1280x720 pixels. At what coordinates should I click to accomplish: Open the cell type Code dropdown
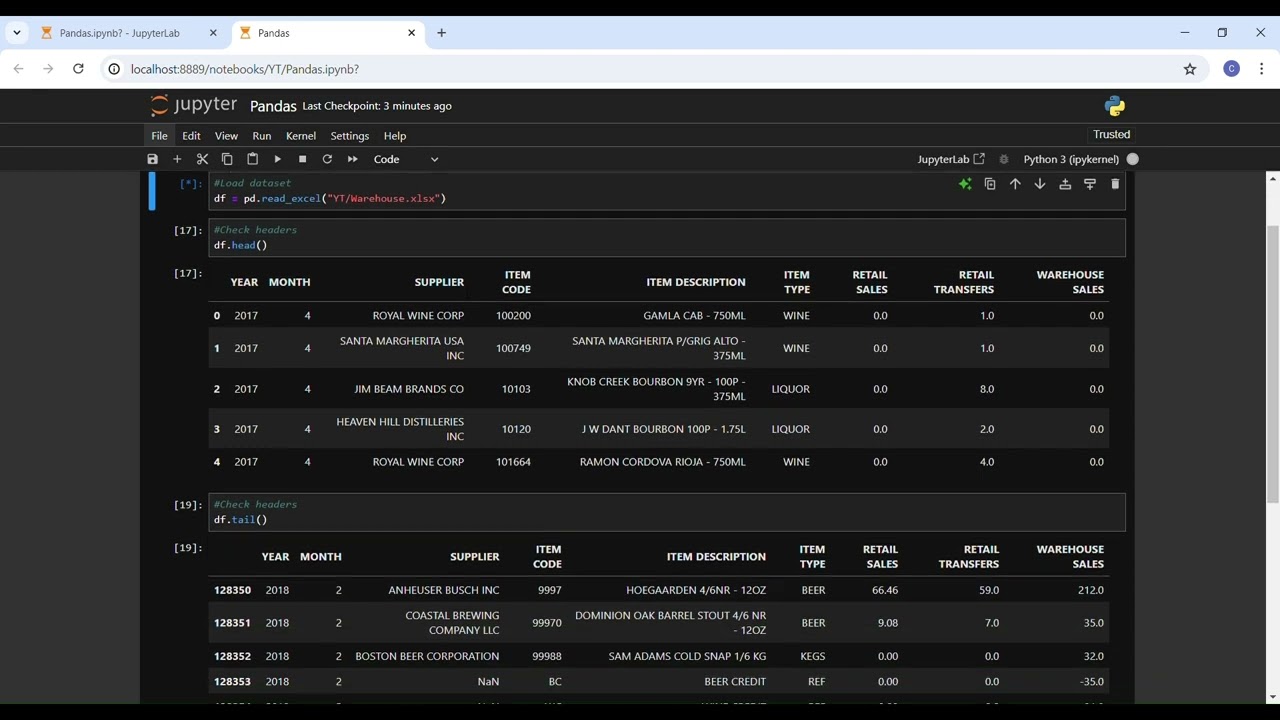click(x=405, y=159)
